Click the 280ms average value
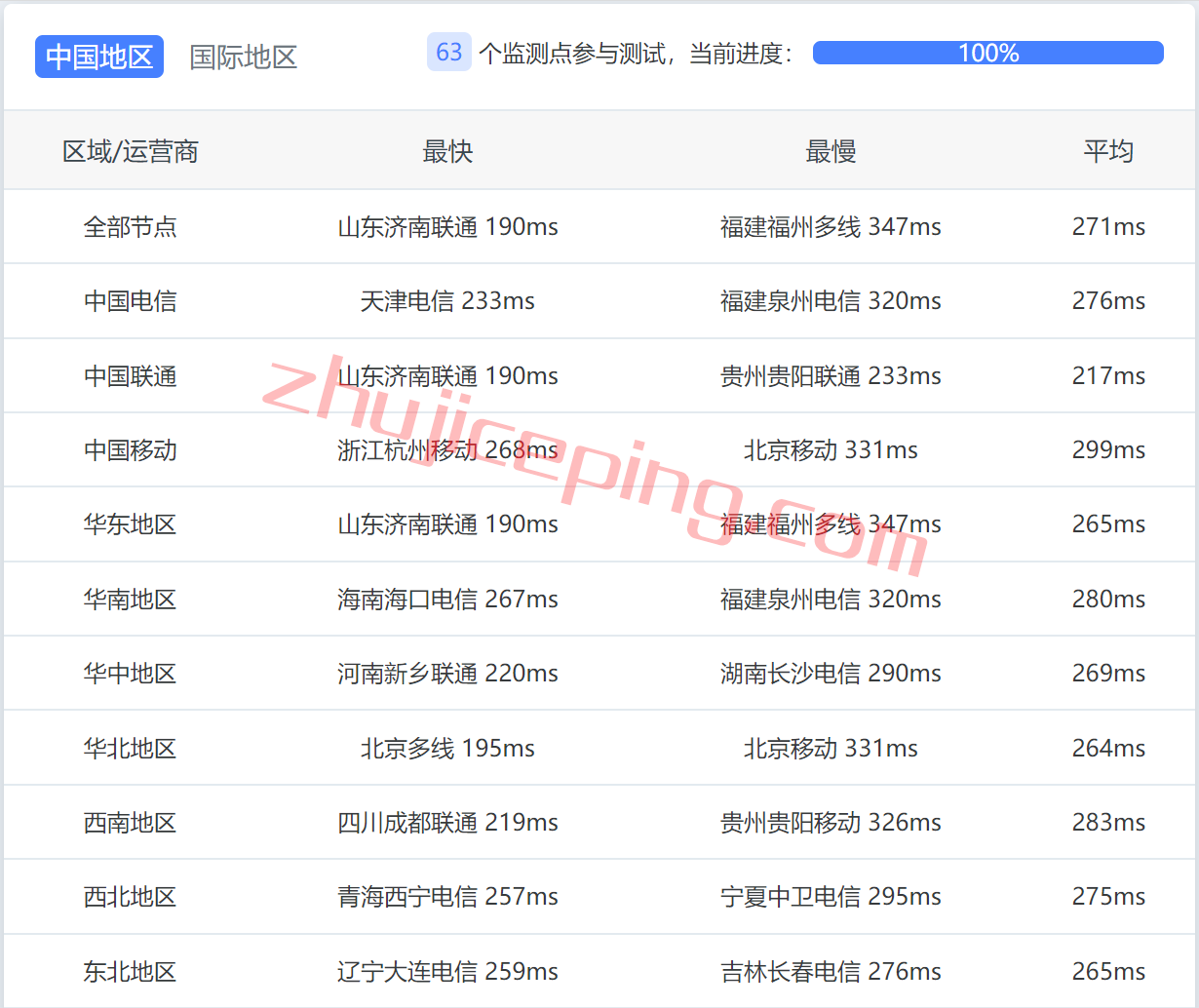 point(1108,600)
